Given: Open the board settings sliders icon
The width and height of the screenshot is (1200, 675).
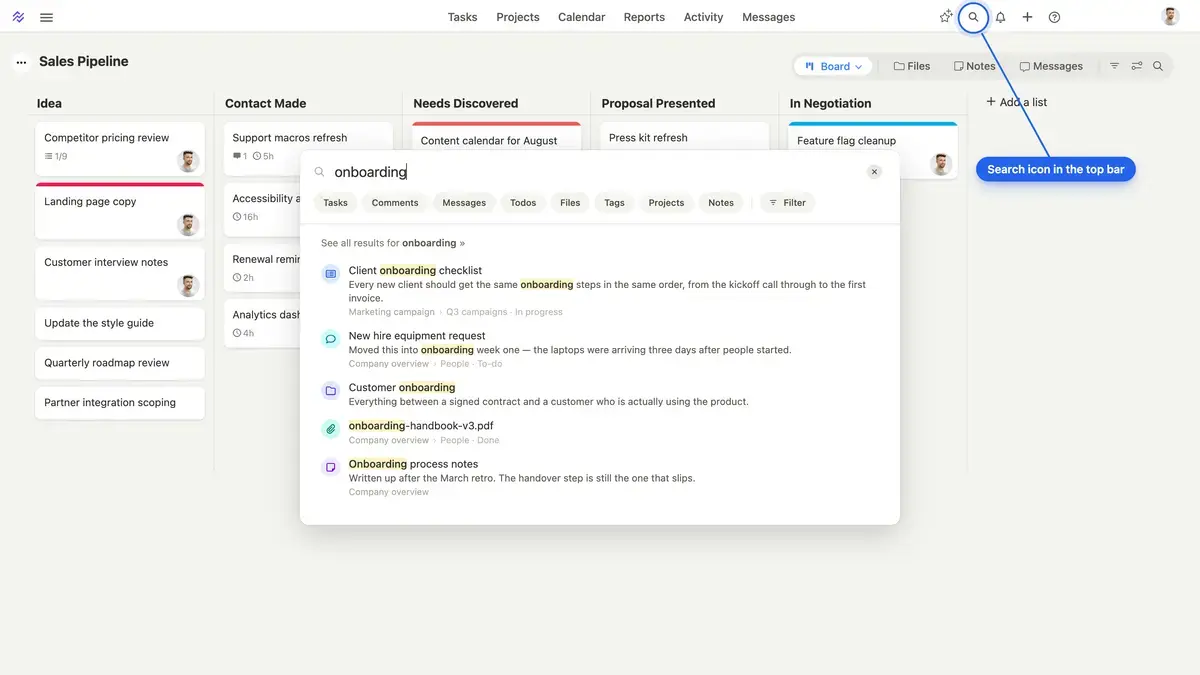Looking at the screenshot, I should [1137, 66].
